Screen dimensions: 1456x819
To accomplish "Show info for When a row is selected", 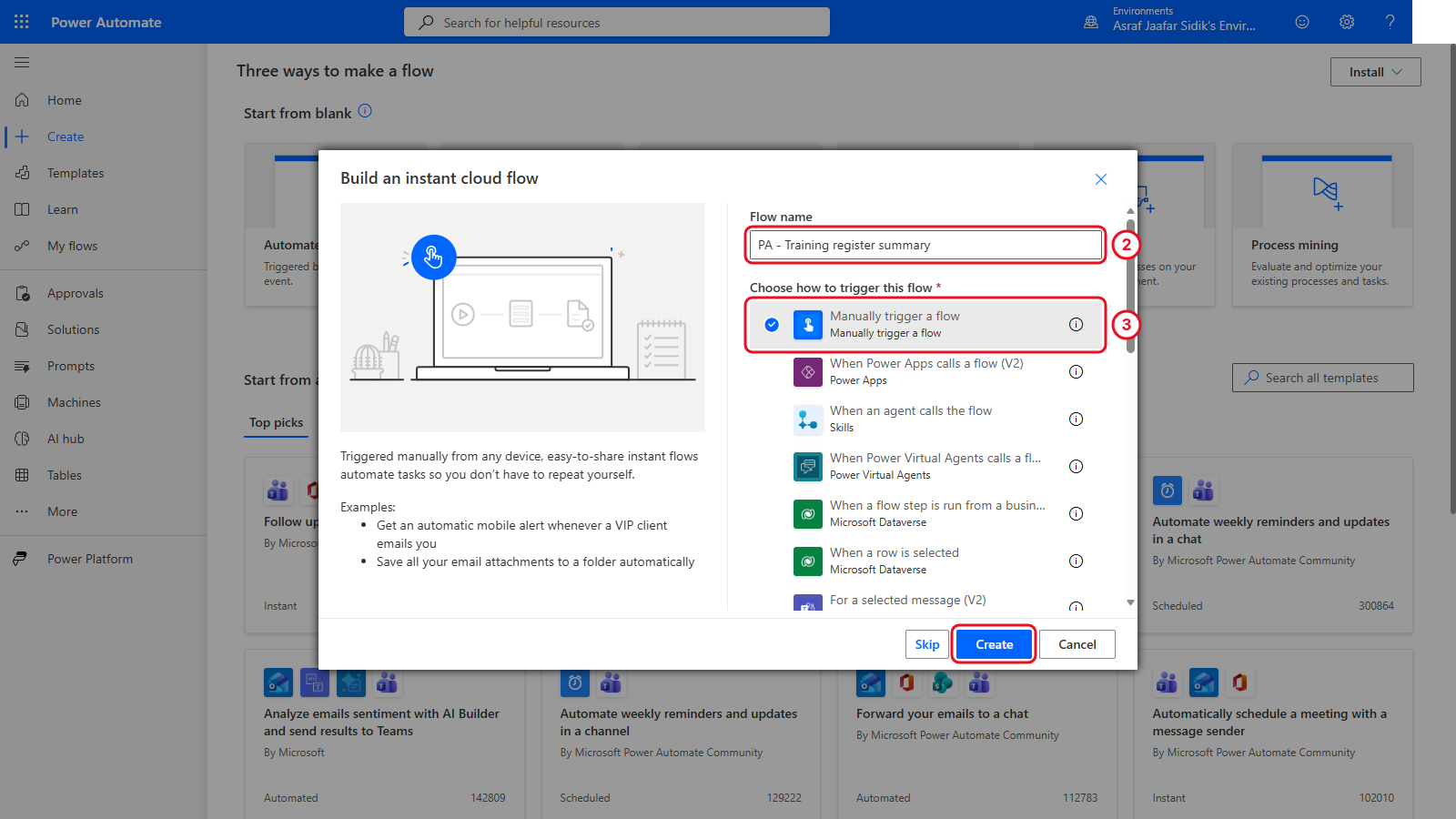I will tap(1076, 561).
